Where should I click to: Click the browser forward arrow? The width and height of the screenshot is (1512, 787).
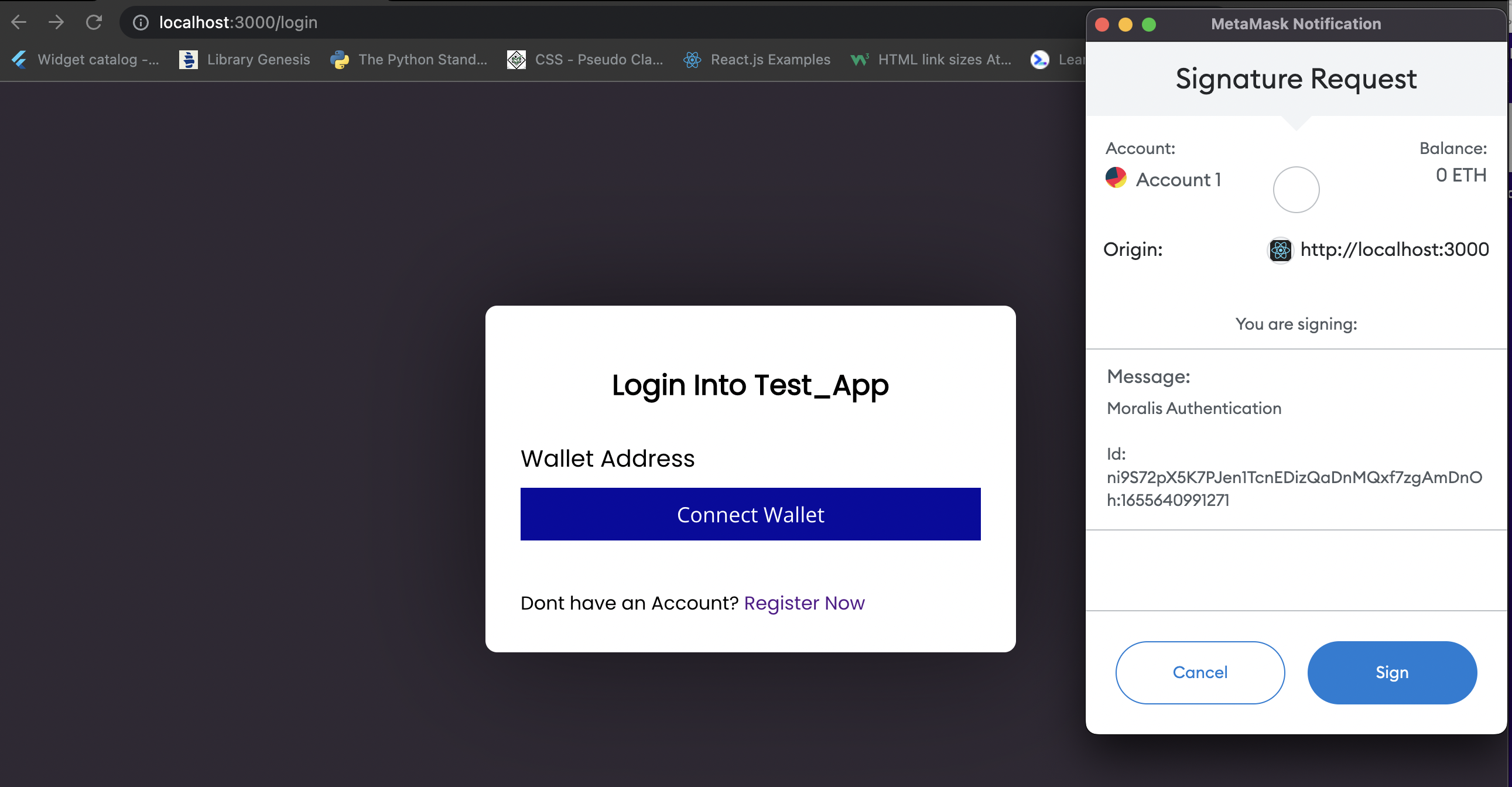point(56,22)
